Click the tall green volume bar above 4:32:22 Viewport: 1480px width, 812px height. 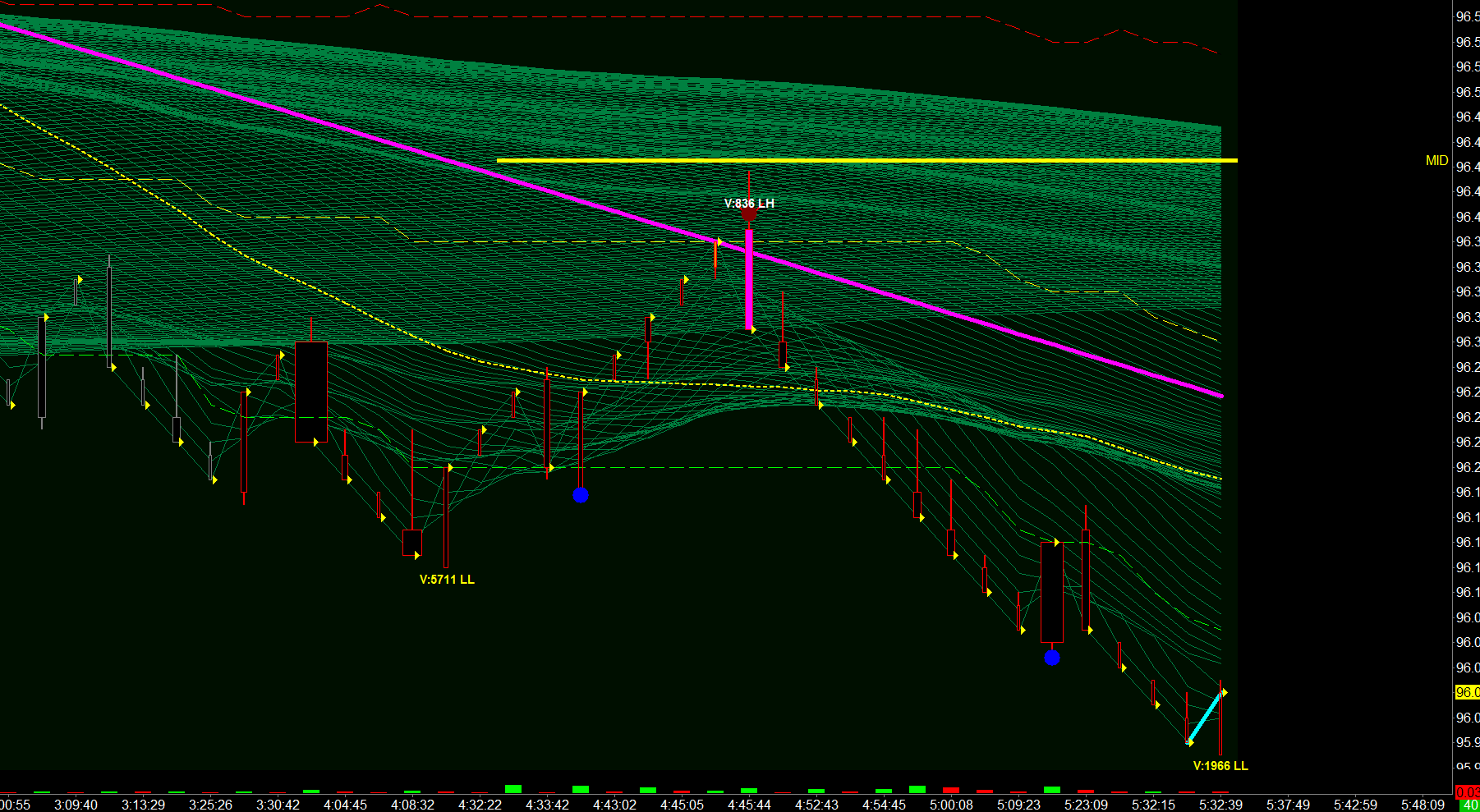[513, 789]
